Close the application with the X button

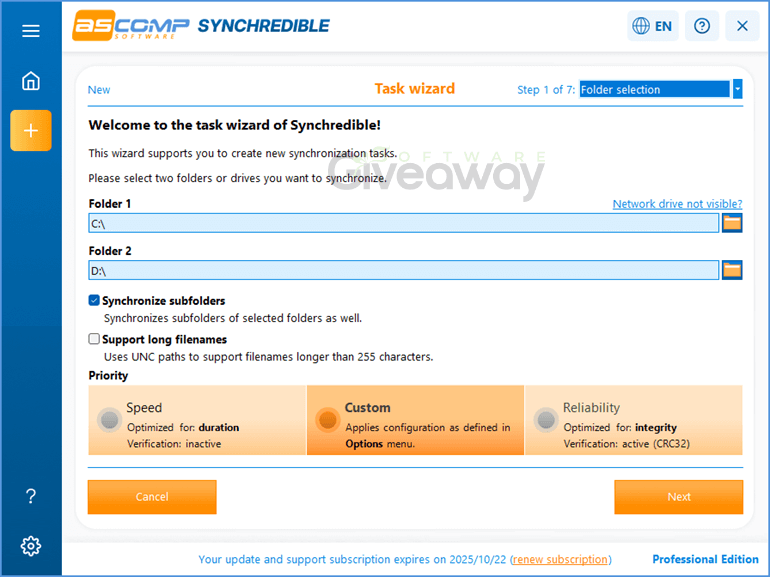pyautogui.click(x=742, y=26)
